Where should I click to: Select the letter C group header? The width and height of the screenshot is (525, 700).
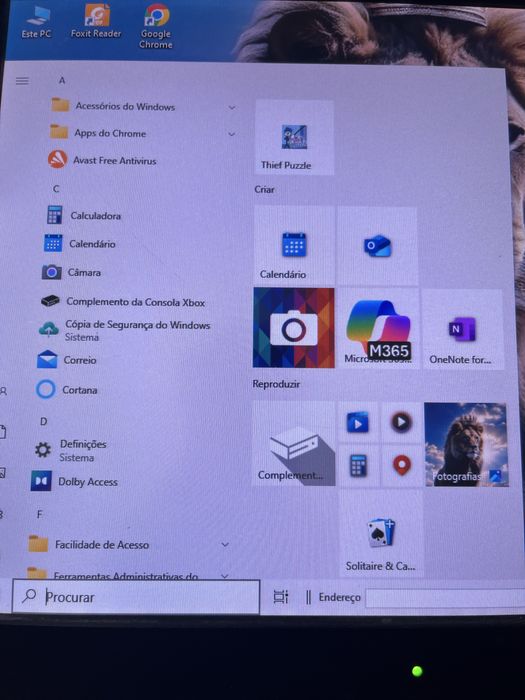pyautogui.click(x=56, y=189)
